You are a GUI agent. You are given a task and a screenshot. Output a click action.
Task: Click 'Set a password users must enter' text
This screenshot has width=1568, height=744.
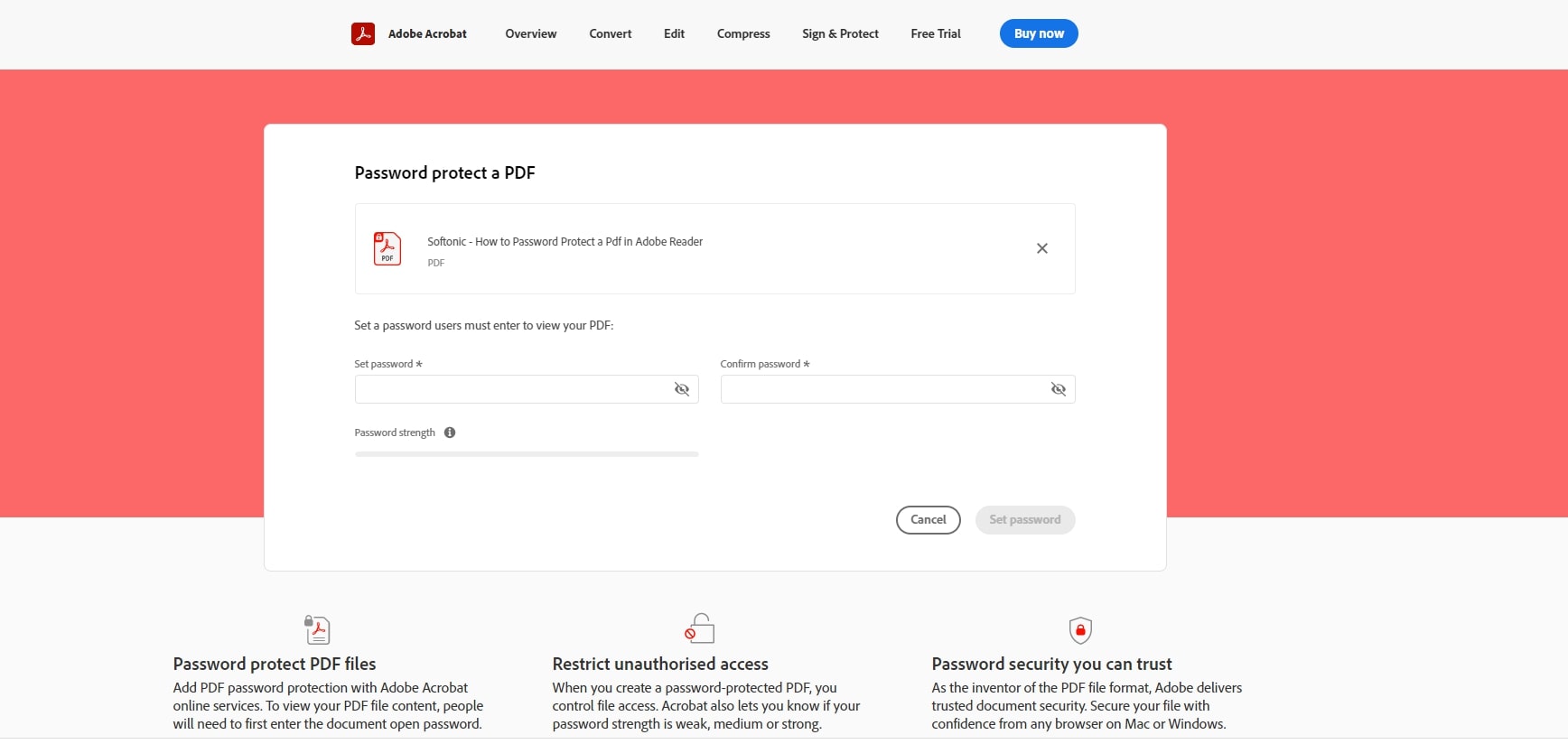pos(484,326)
